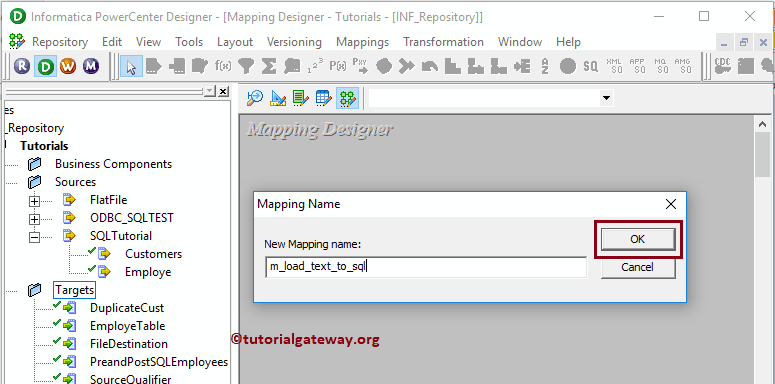Open the mapping list combo box dropdown
Viewport: 775px width, 384px height.
tap(606, 98)
